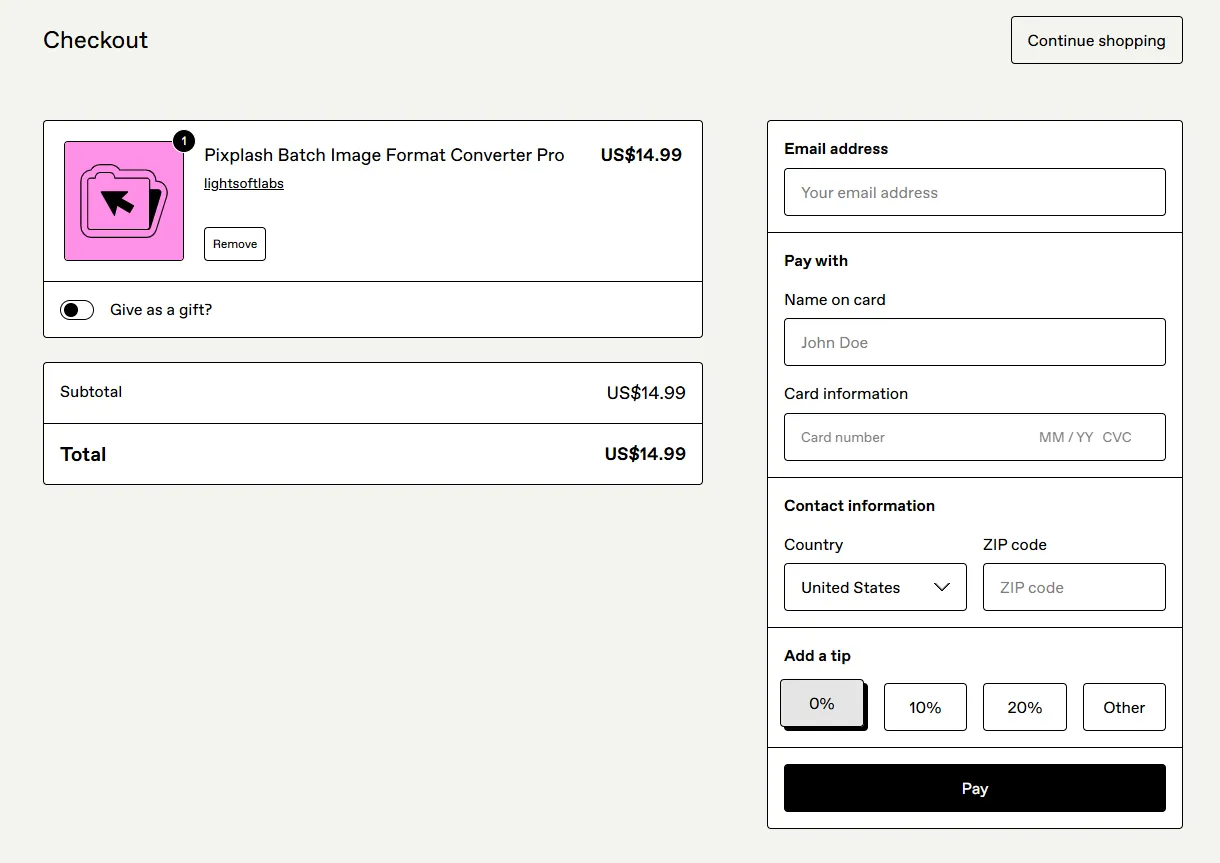The image size is (1220, 863).
Task: Click the pink folder product thumbnail
Action: coord(123,200)
